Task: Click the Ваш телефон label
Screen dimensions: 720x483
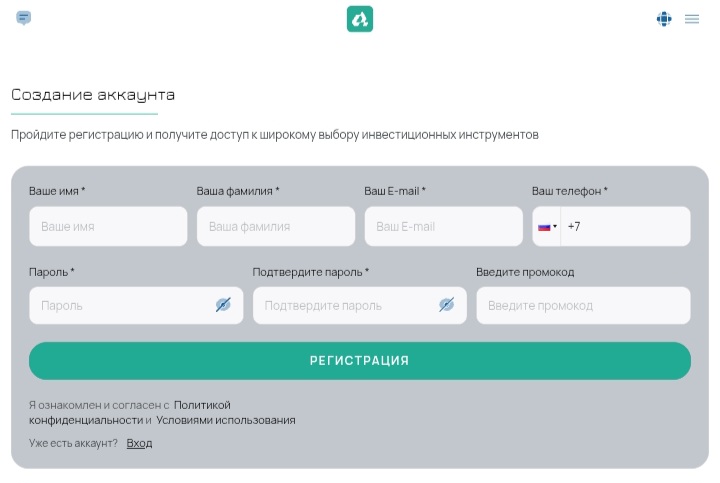Action: tap(569, 191)
